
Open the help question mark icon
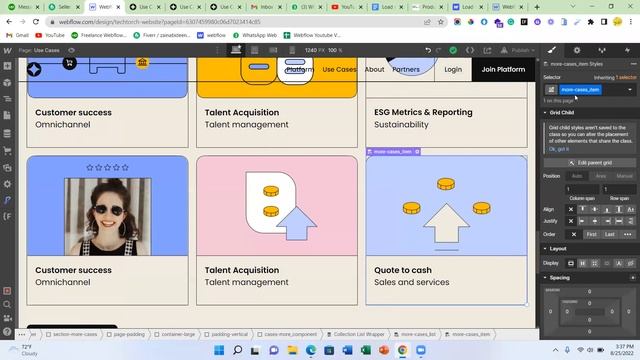coord(7,332)
